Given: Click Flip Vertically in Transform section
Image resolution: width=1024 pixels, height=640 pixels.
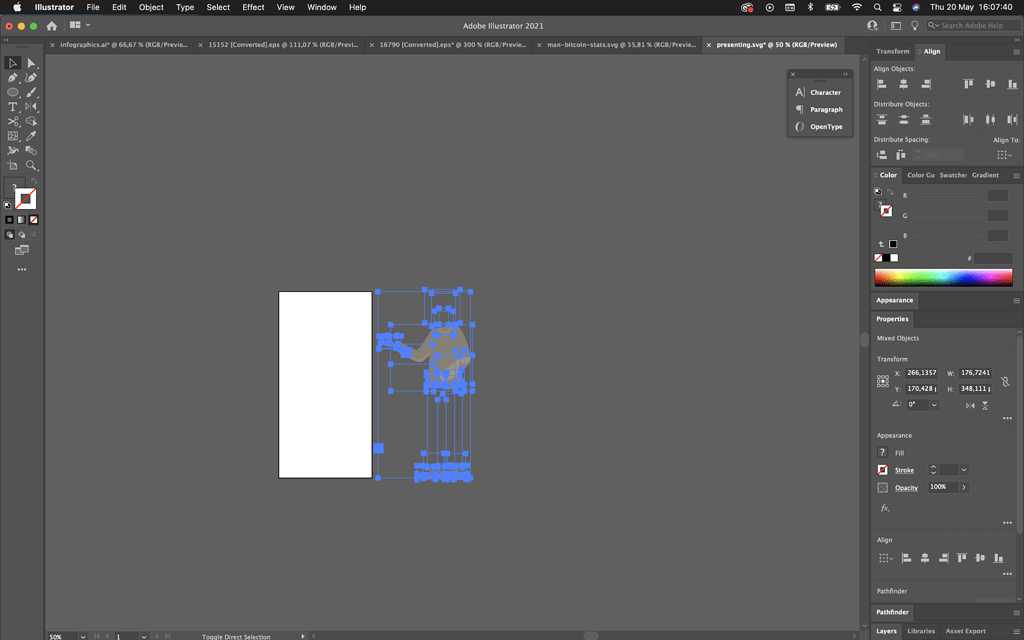Looking at the screenshot, I should pos(985,406).
